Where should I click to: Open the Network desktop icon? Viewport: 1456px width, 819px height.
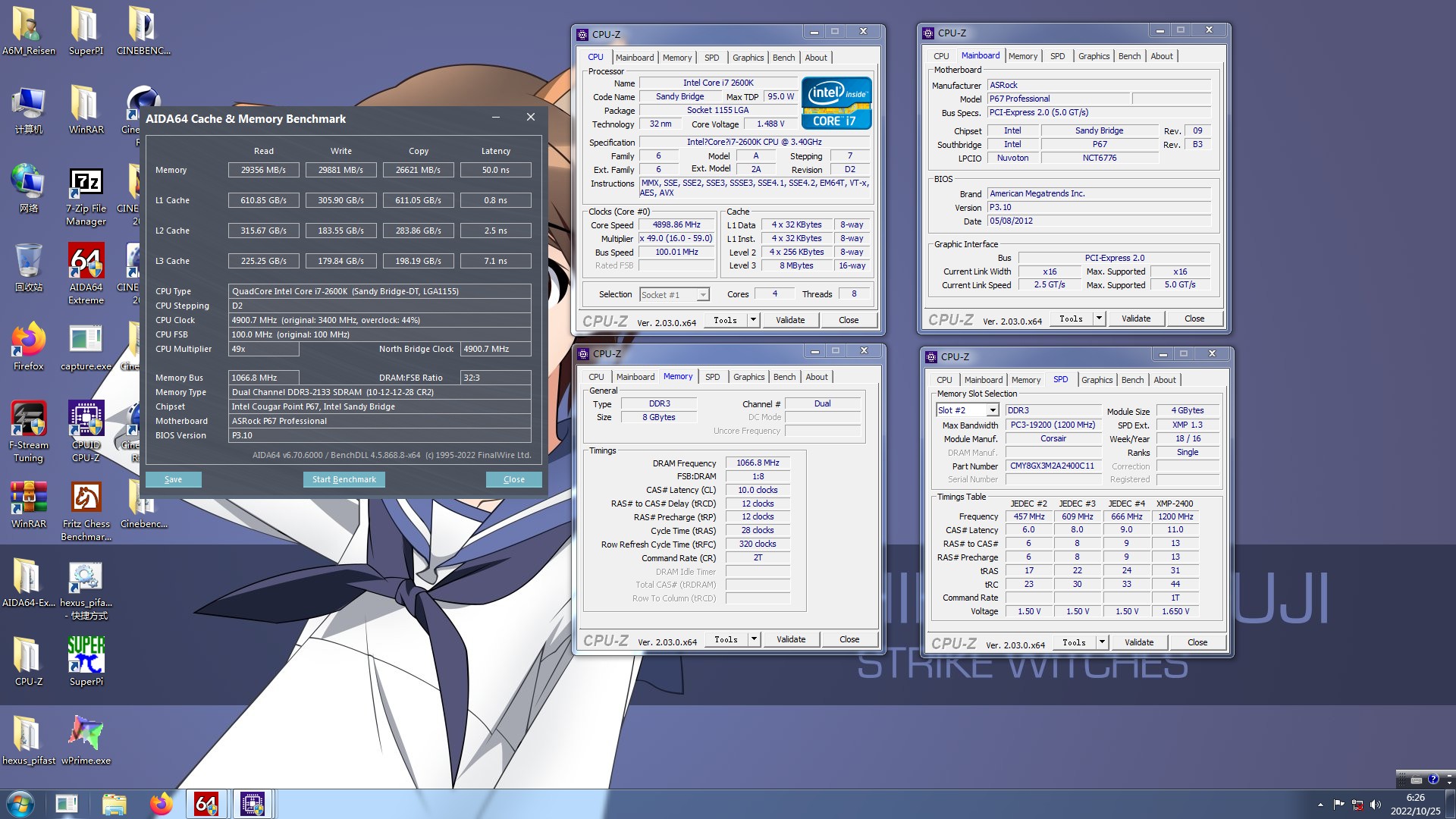(x=29, y=188)
